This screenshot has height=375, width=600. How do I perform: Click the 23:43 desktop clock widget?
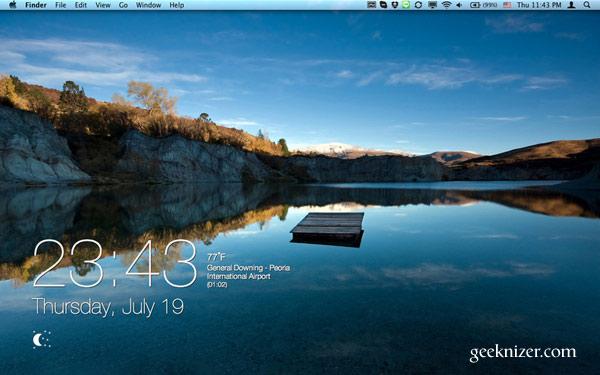coord(115,264)
